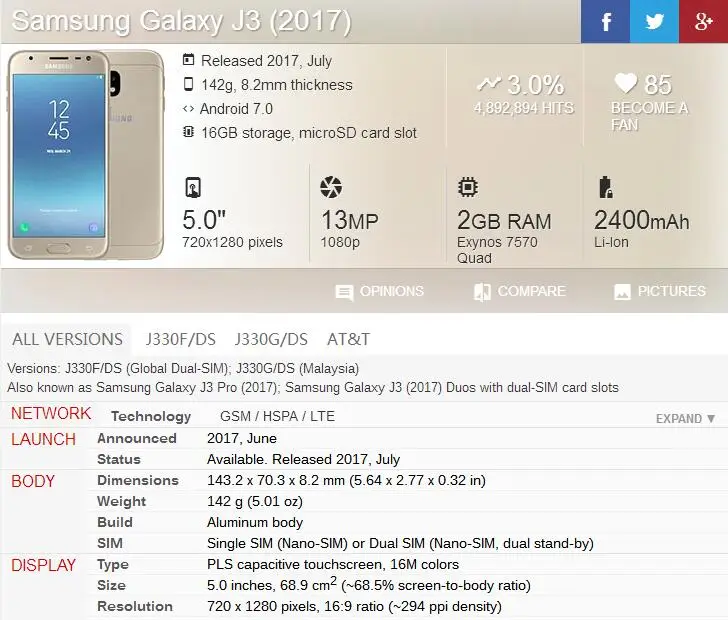Click the Pictures image icon
The image size is (728, 620).
click(622, 292)
